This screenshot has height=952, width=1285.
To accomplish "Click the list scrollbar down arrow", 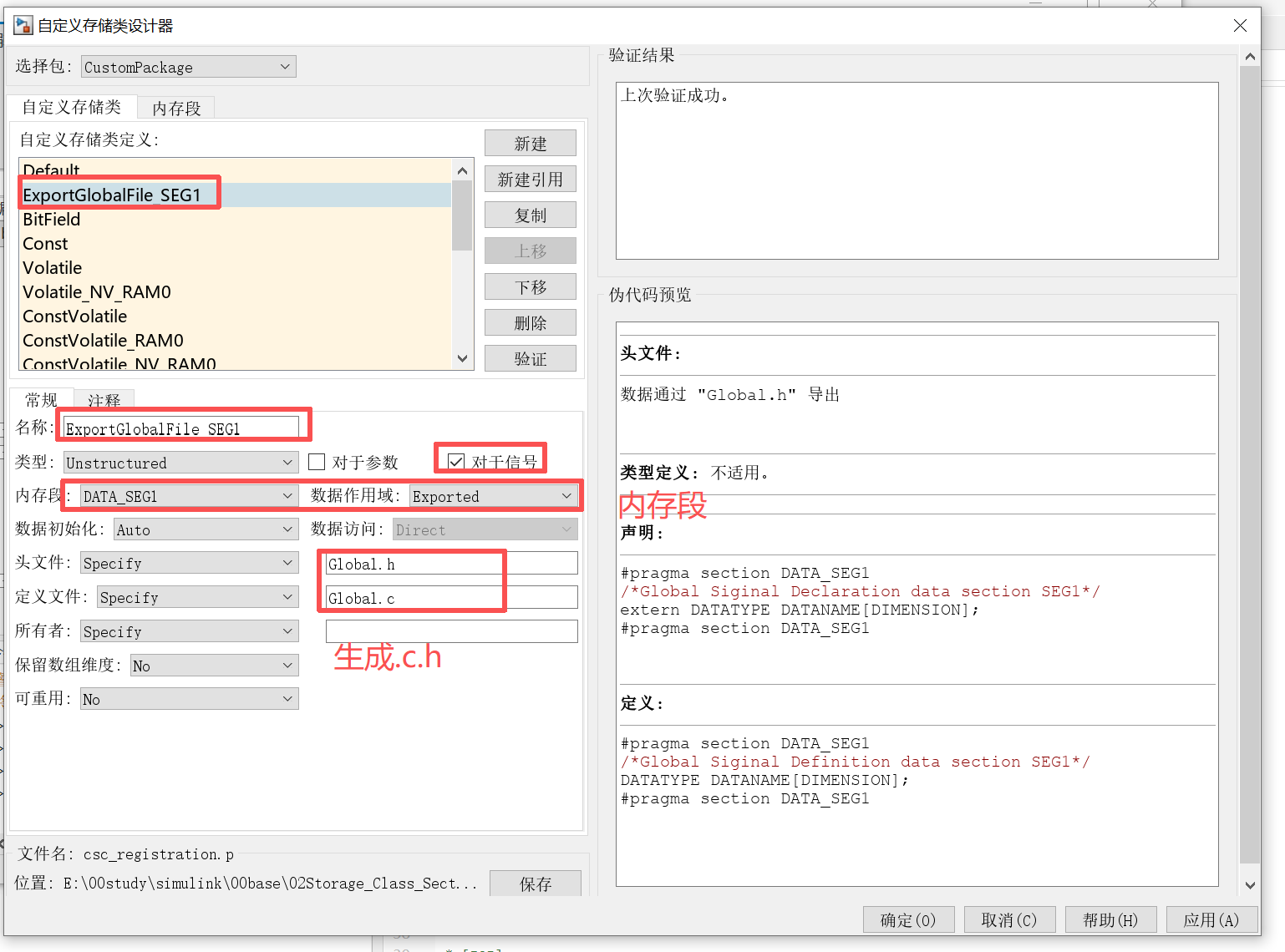I will coord(462,359).
